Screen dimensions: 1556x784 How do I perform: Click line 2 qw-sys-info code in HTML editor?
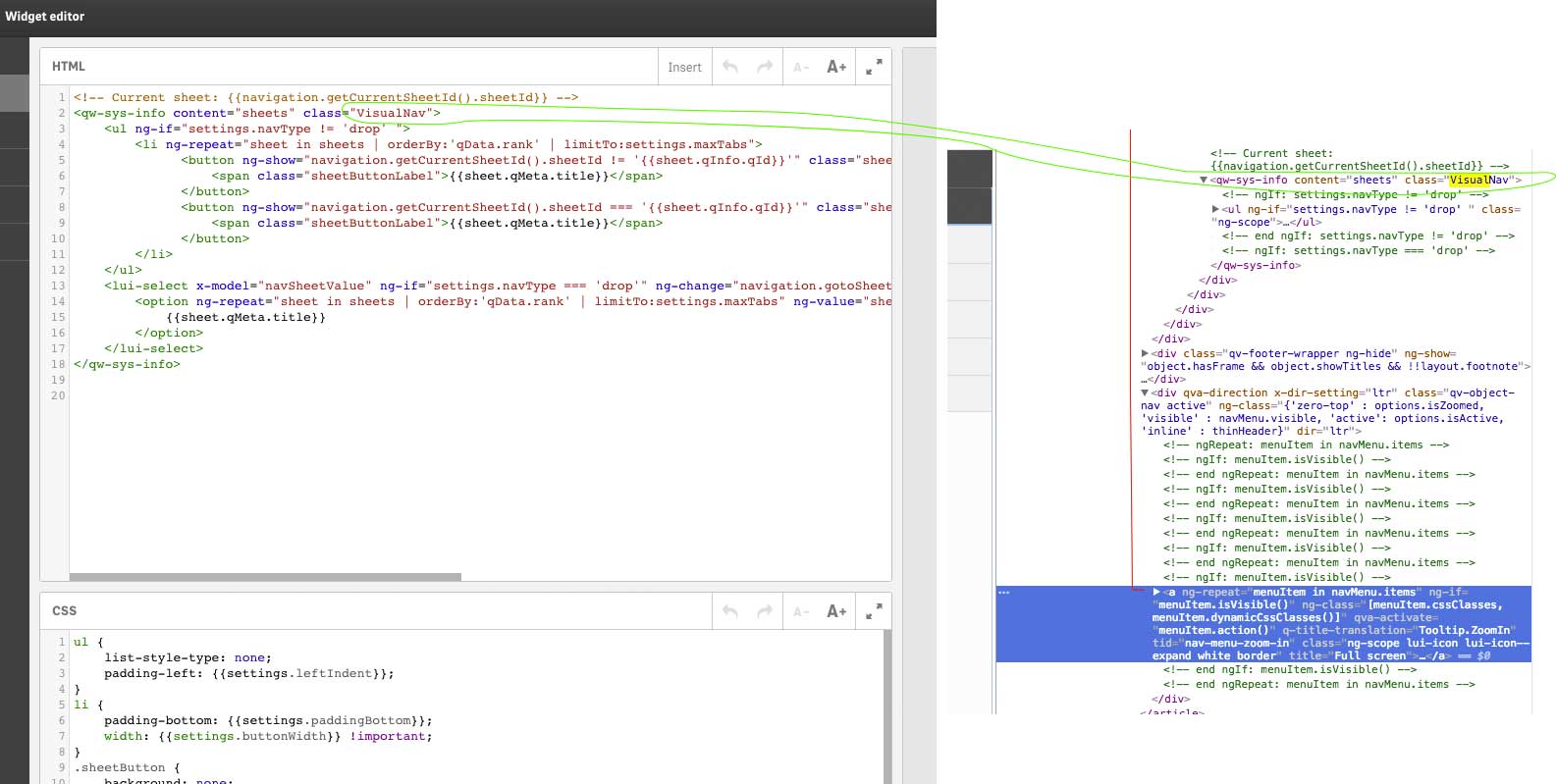click(257, 113)
